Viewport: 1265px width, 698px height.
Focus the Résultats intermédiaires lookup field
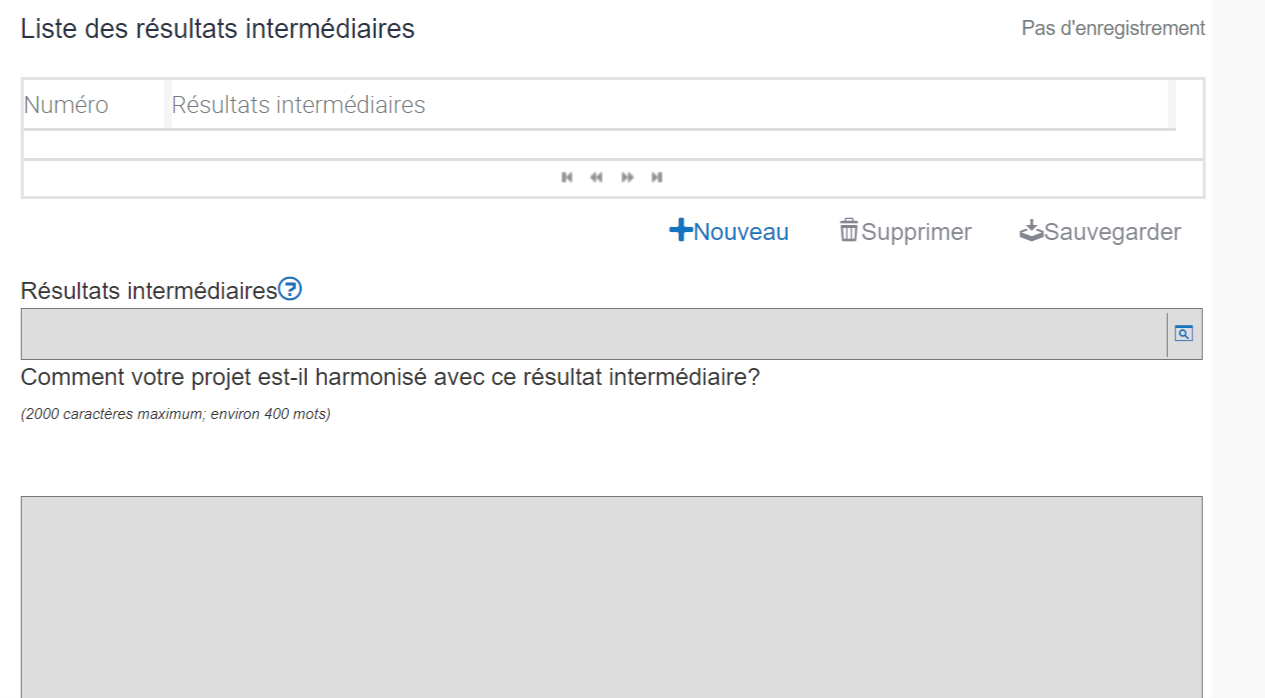[592, 334]
